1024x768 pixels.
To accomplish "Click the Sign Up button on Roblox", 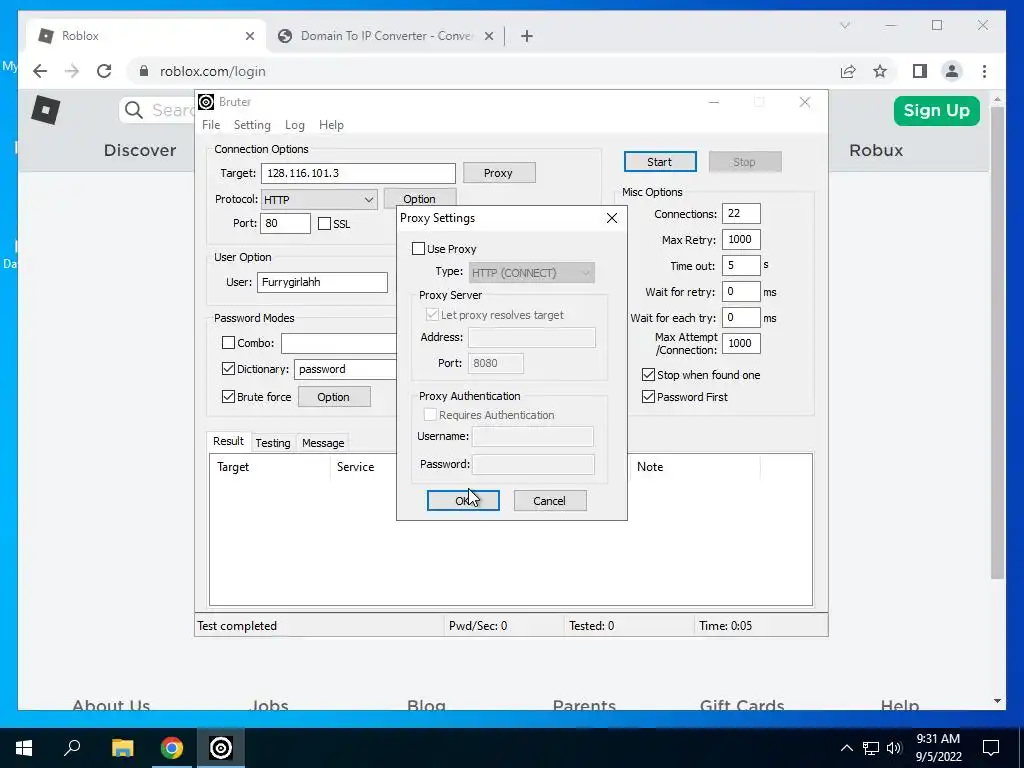I will point(936,110).
